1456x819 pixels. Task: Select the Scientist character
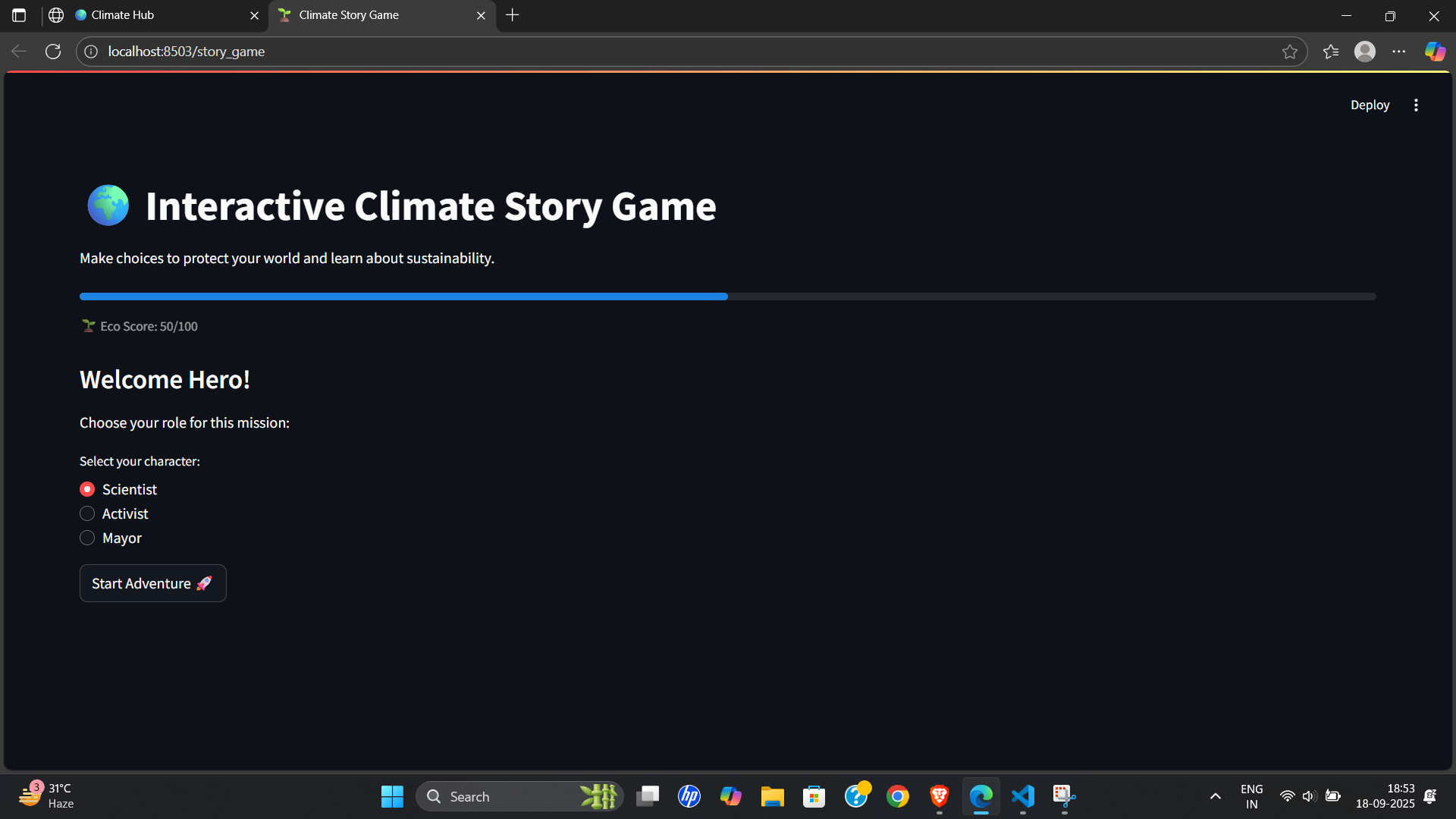click(x=87, y=489)
